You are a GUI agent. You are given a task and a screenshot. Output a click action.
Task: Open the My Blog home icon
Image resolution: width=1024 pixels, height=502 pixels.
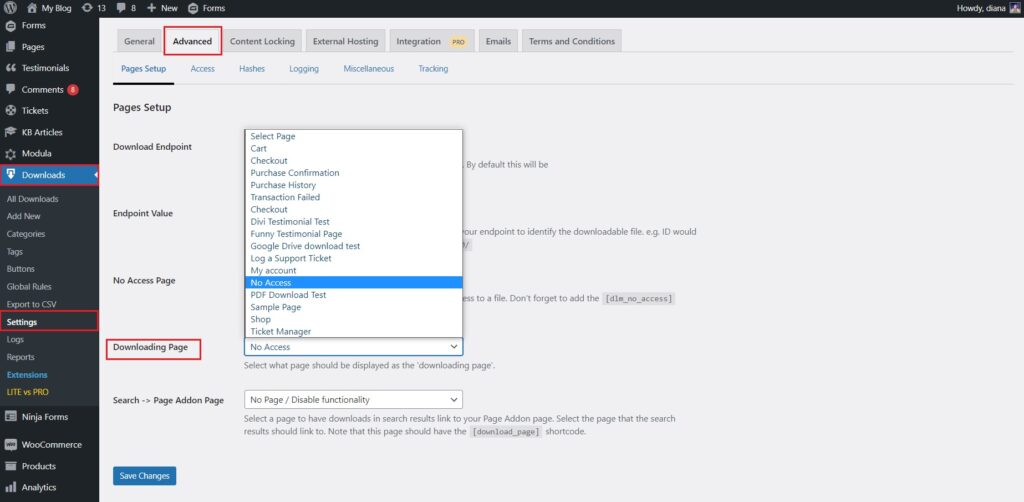(x=32, y=8)
